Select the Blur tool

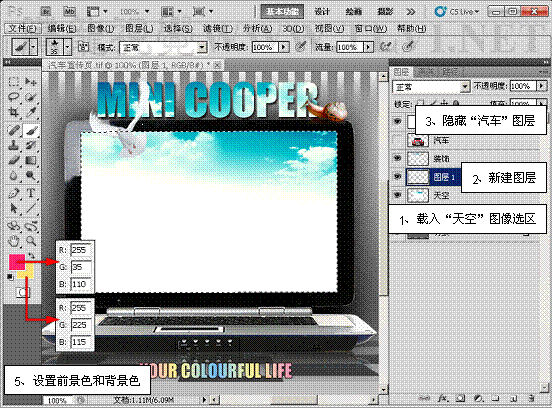coord(14,175)
